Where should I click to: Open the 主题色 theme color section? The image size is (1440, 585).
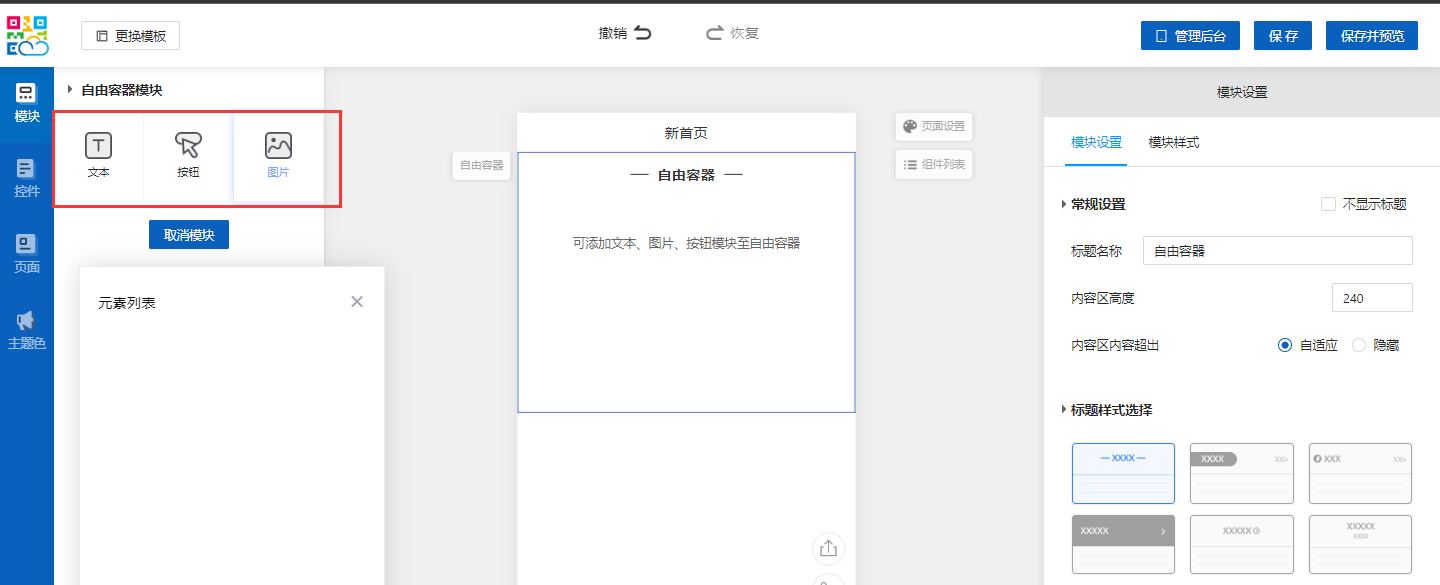pos(27,331)
